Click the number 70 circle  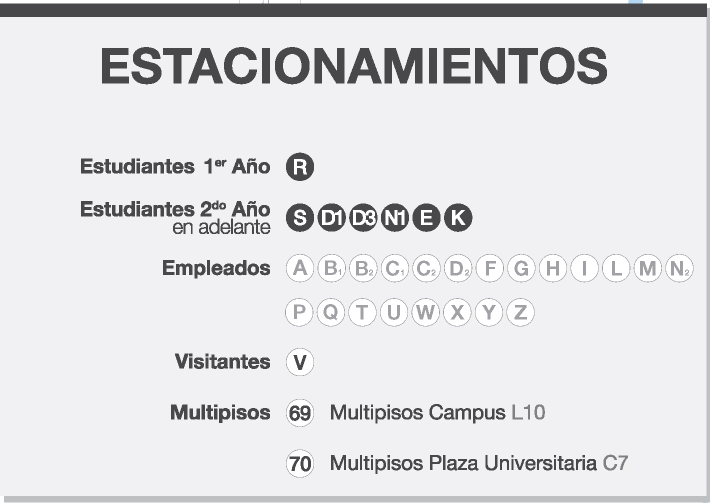[300, 464]
